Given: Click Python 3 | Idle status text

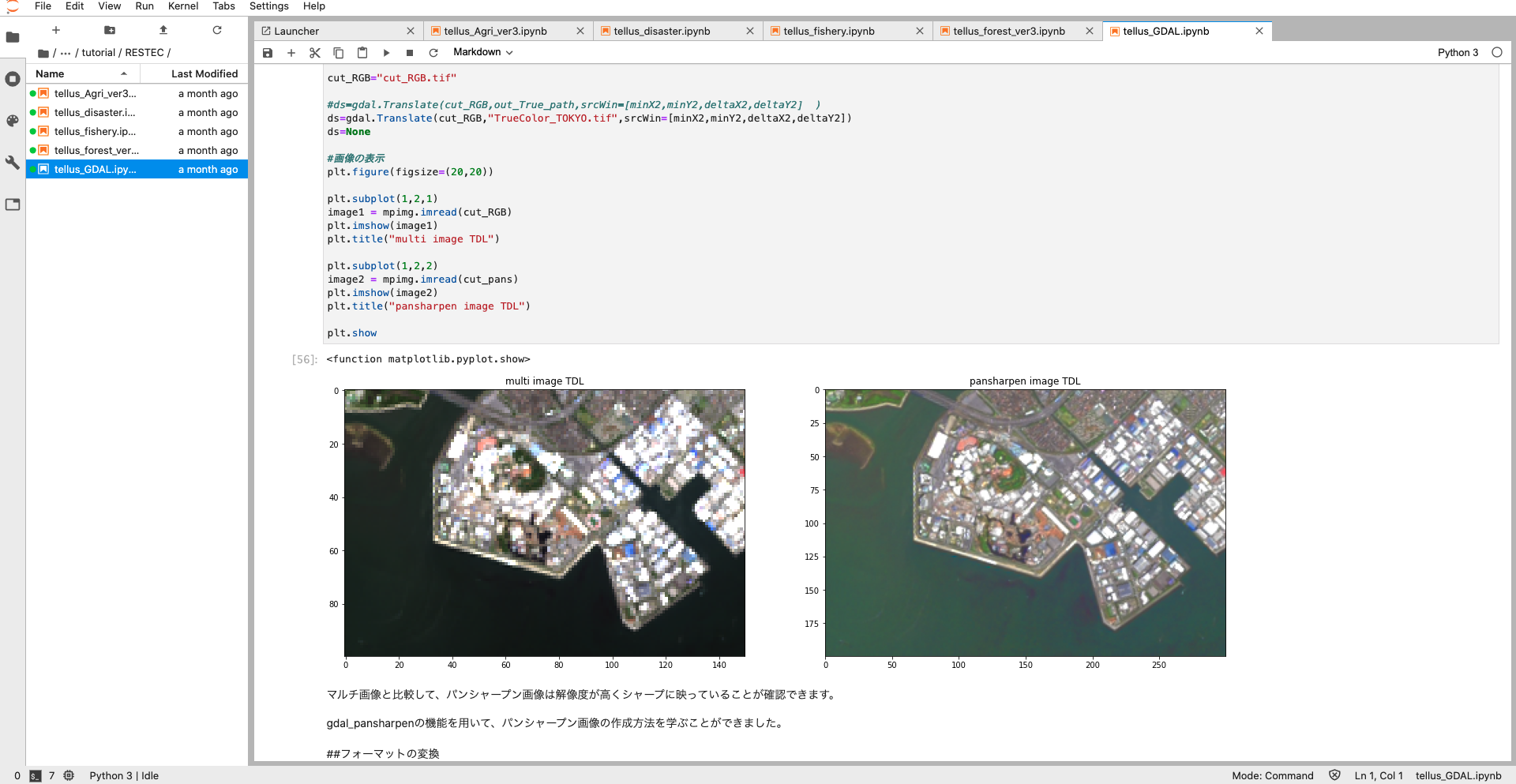Looking at the screenshot, I should coord(124,775).
